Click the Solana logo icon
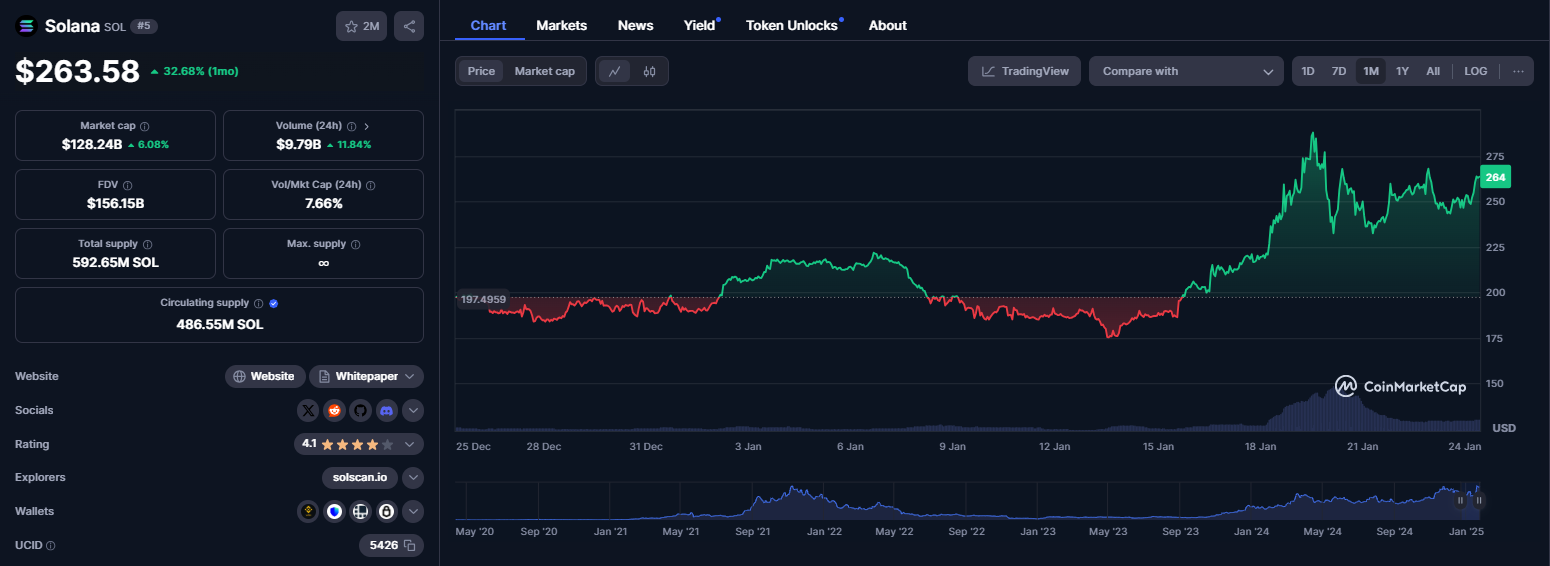Screen dimensions: 1550x566 tap(26, 26)
